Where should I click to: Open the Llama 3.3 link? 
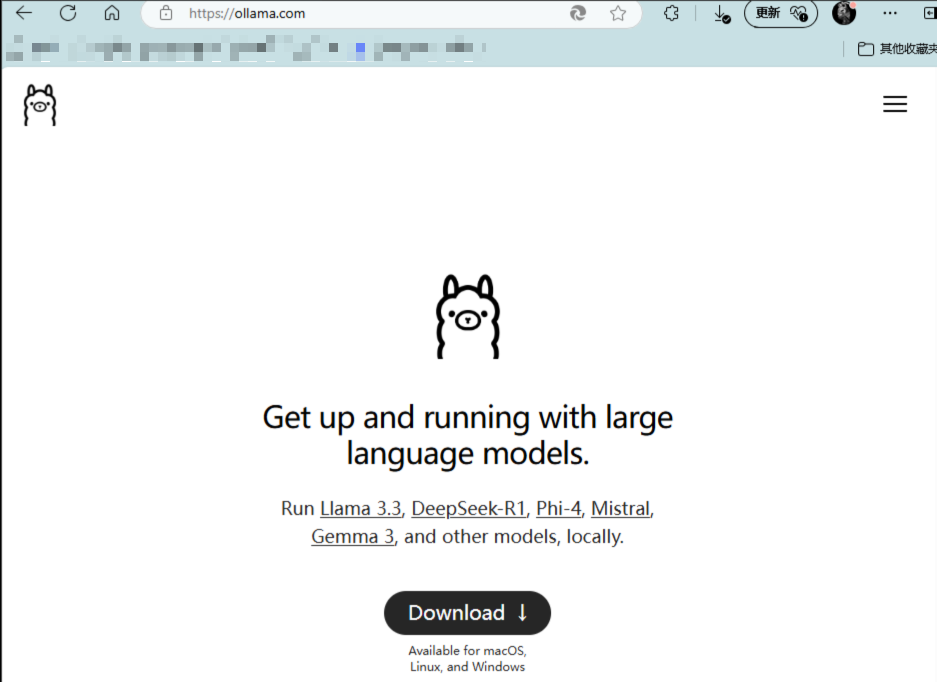(360, 508)
